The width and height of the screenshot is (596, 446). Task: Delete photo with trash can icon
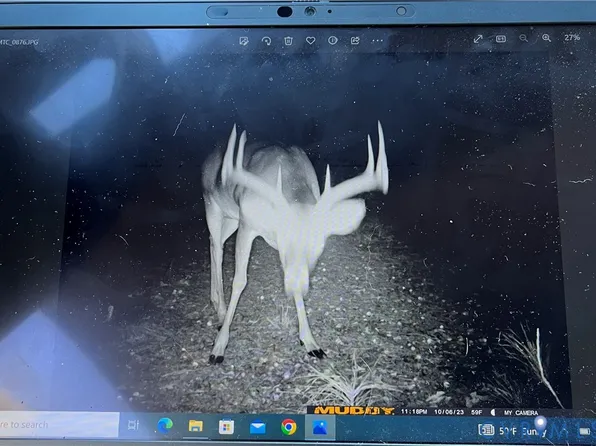point(288,41)
